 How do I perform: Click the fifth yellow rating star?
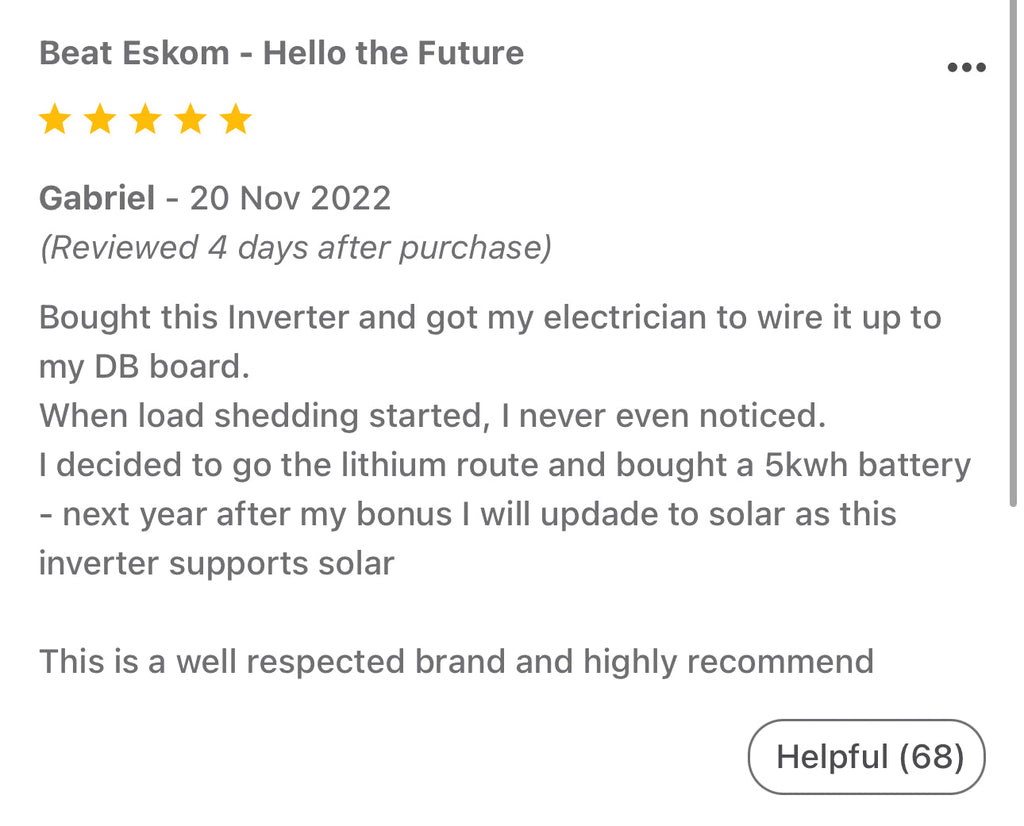pos(236,120)
